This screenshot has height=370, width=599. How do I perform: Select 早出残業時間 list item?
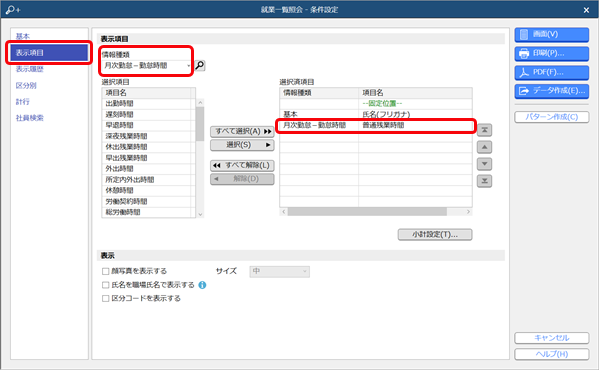click(148, 158)
